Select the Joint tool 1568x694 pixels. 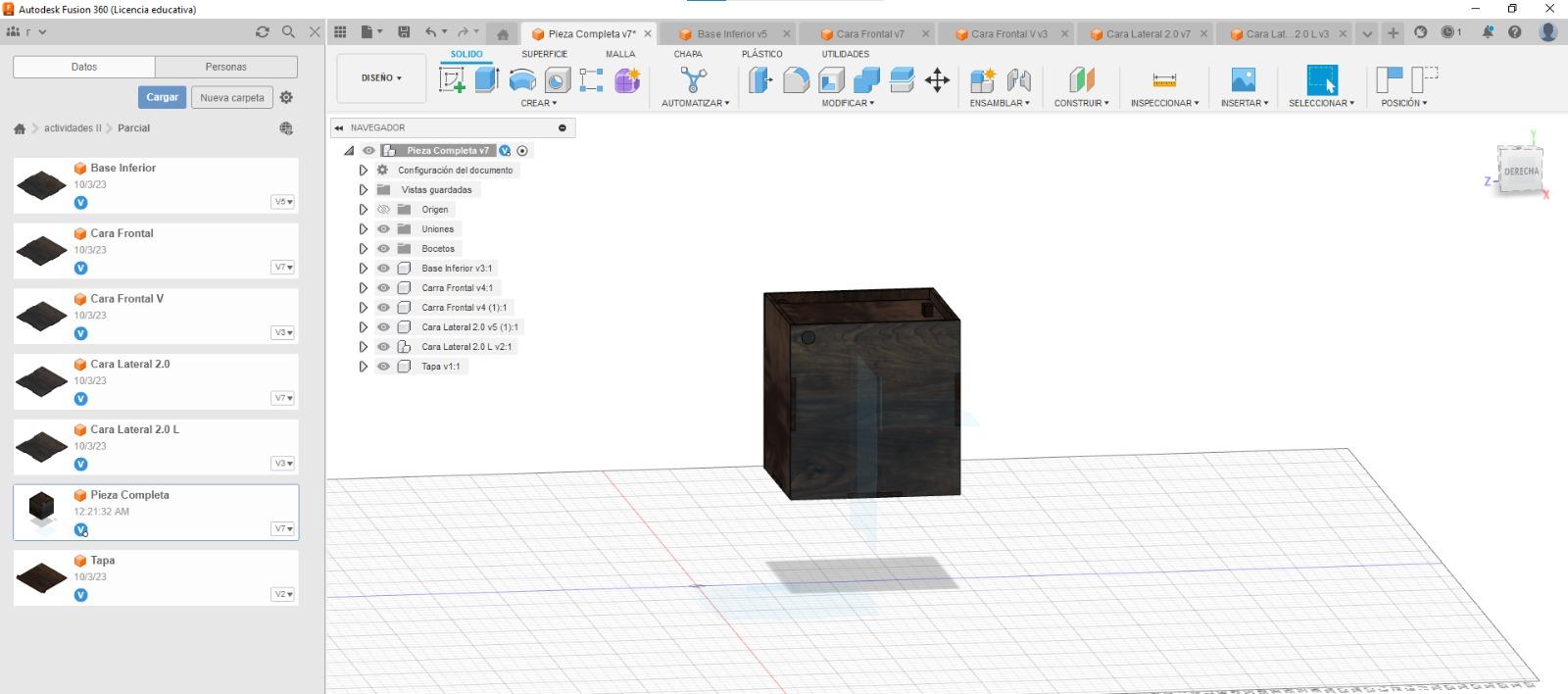1019,80
